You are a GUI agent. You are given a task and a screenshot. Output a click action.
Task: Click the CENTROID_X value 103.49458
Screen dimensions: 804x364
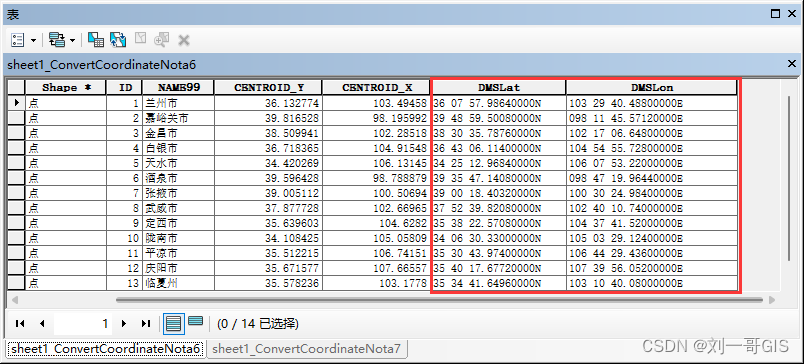coord(376,103)
